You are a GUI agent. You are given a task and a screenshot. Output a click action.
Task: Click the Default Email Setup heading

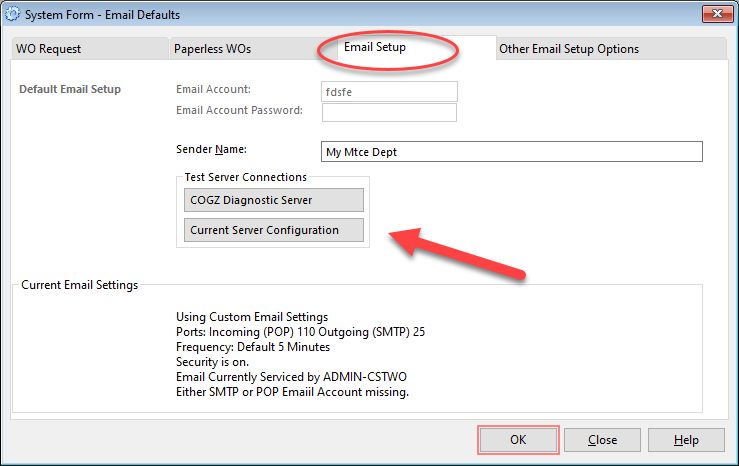(x=70, y=89)
